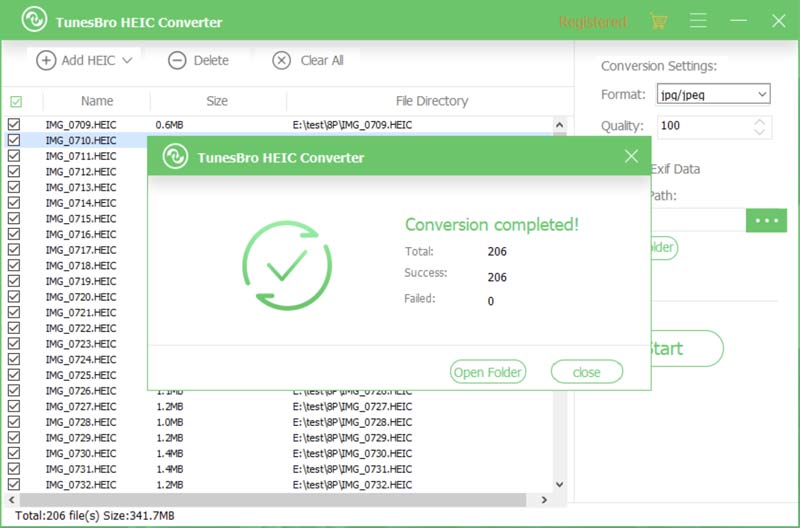800x528 pixels.
Task: Click the horizontal scrollbar thumb
Action: point(273,500)
